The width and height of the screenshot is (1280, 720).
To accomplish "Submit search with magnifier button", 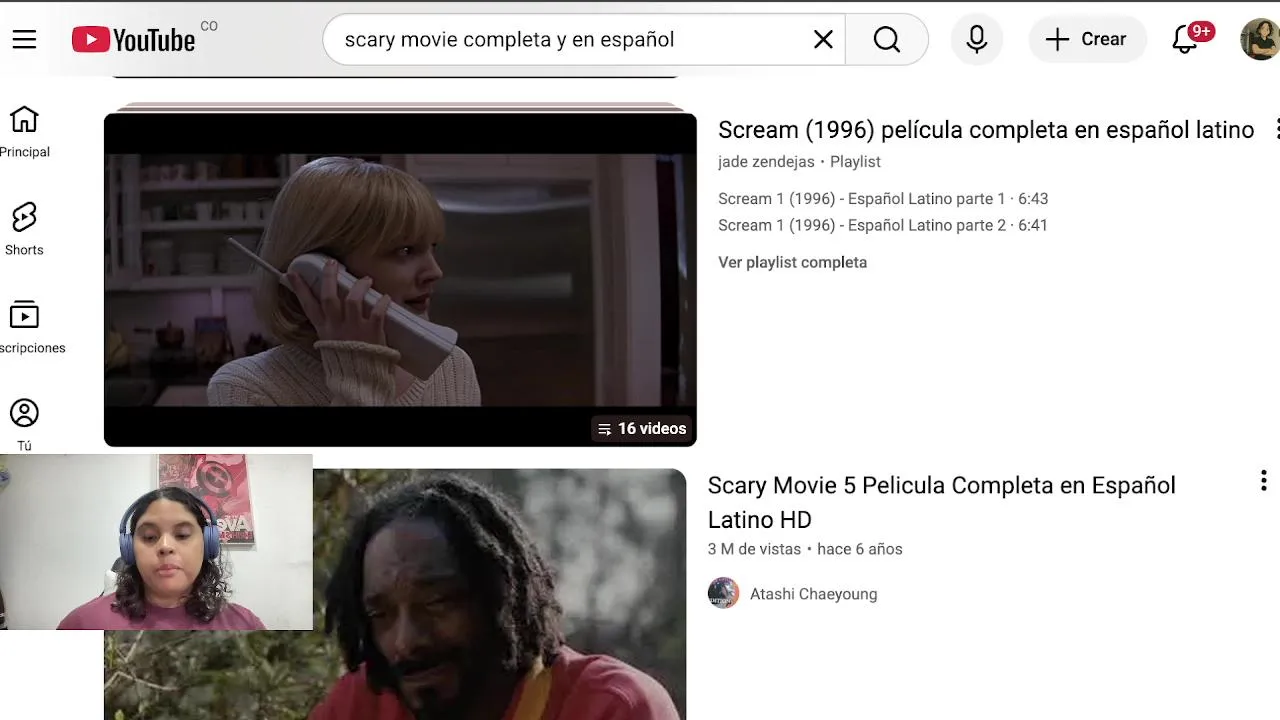I will (x=887, y=39).
